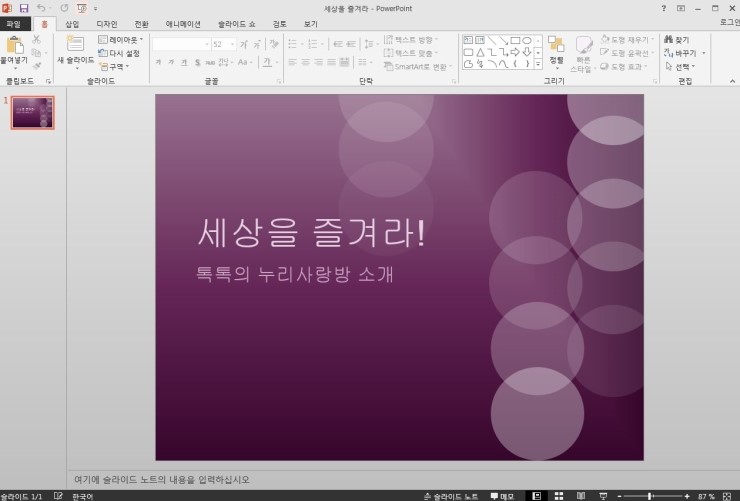Viewport: 740px width, 501px height.
Task: Expand the Select (선택) dropdown
Action: point(681,67)
